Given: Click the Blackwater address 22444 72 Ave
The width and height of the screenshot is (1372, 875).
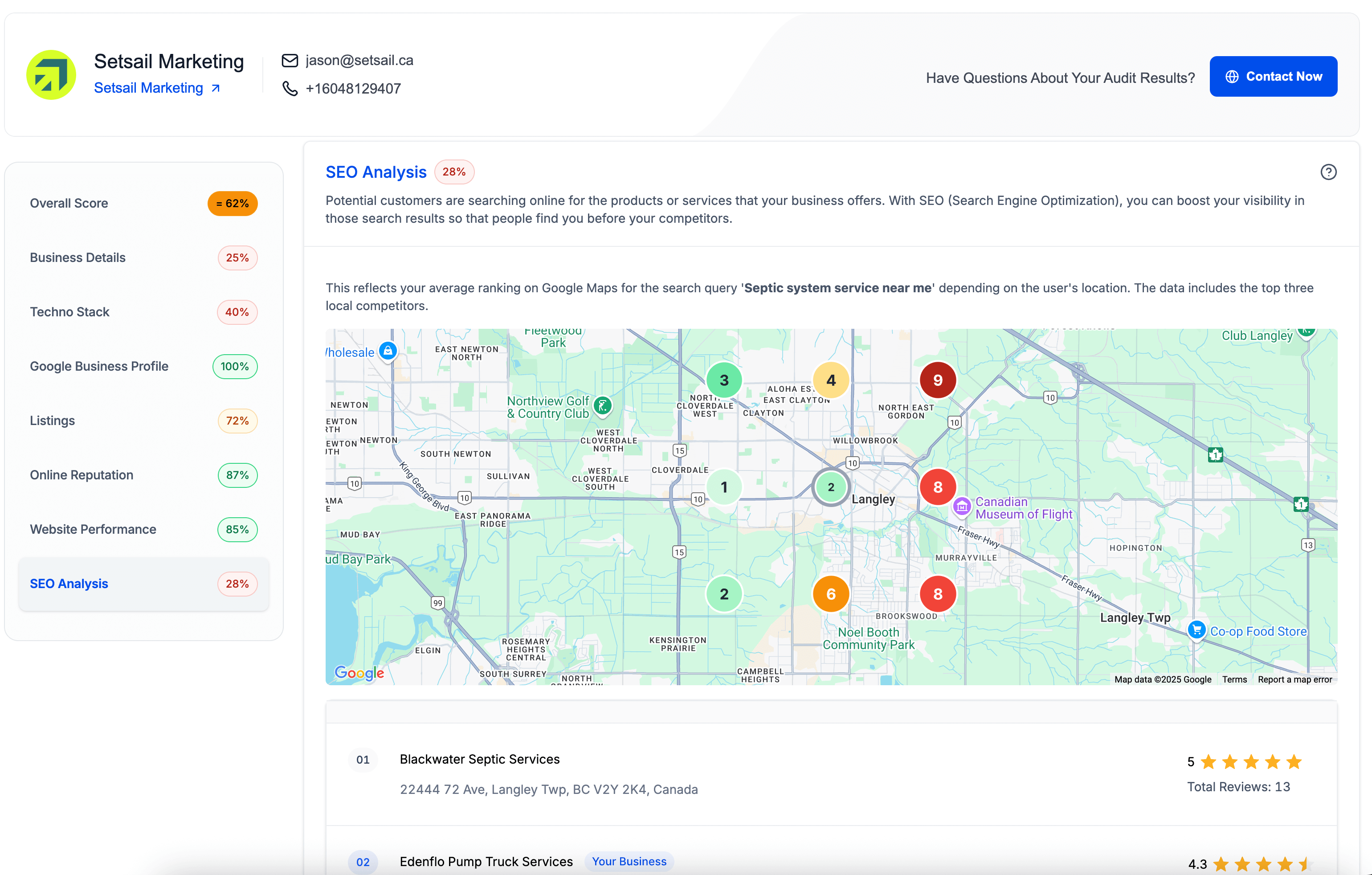Looking at the screenshot, I should coord(549,789).
